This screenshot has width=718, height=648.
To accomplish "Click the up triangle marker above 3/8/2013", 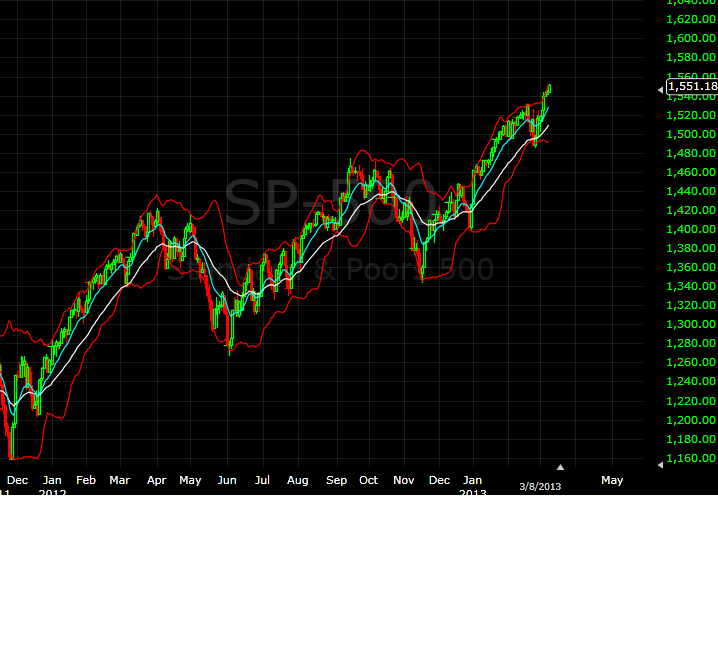I will tap(560, 467).
